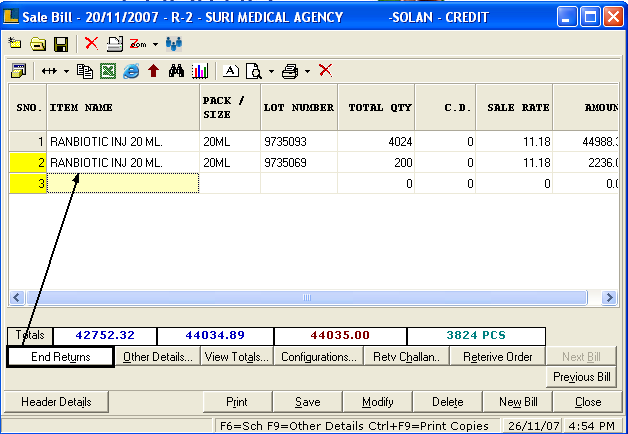Click the Delete button
This screenshot has width=628, height=434.
tap(447, 402)
